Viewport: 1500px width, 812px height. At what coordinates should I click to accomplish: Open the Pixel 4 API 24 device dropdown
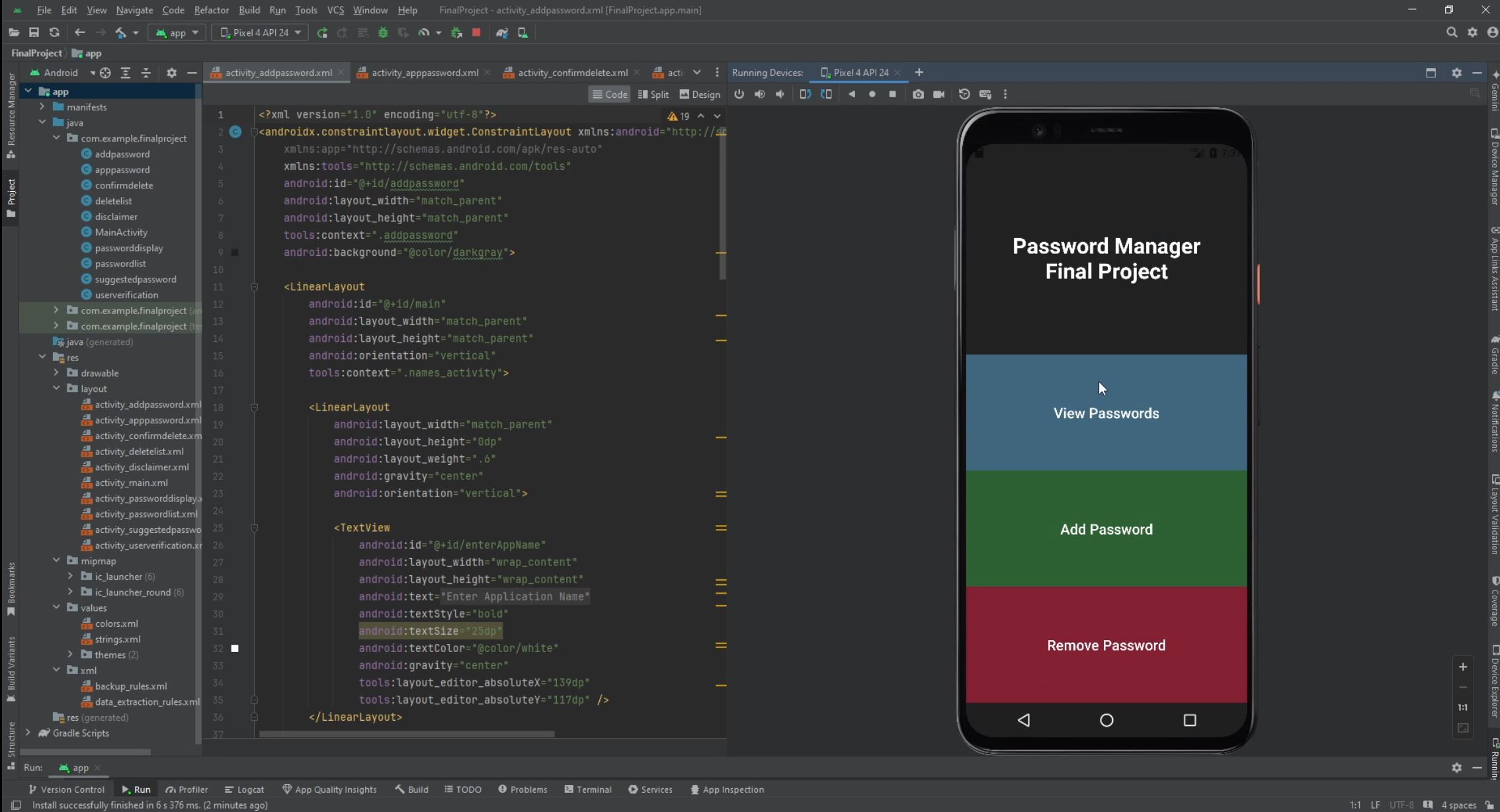[260, 32]
